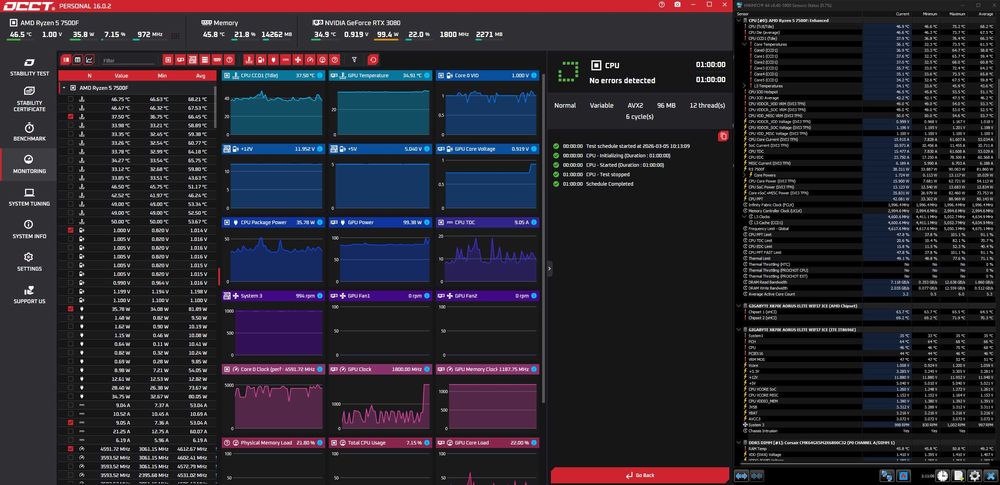Open System Tuning section in sidebar
This screenshot has height=485, width=1000.
coord(29,198)
